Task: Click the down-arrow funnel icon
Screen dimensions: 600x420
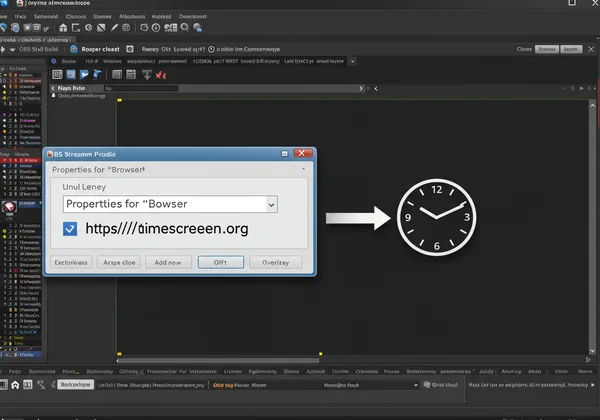Action: point(147,75)
